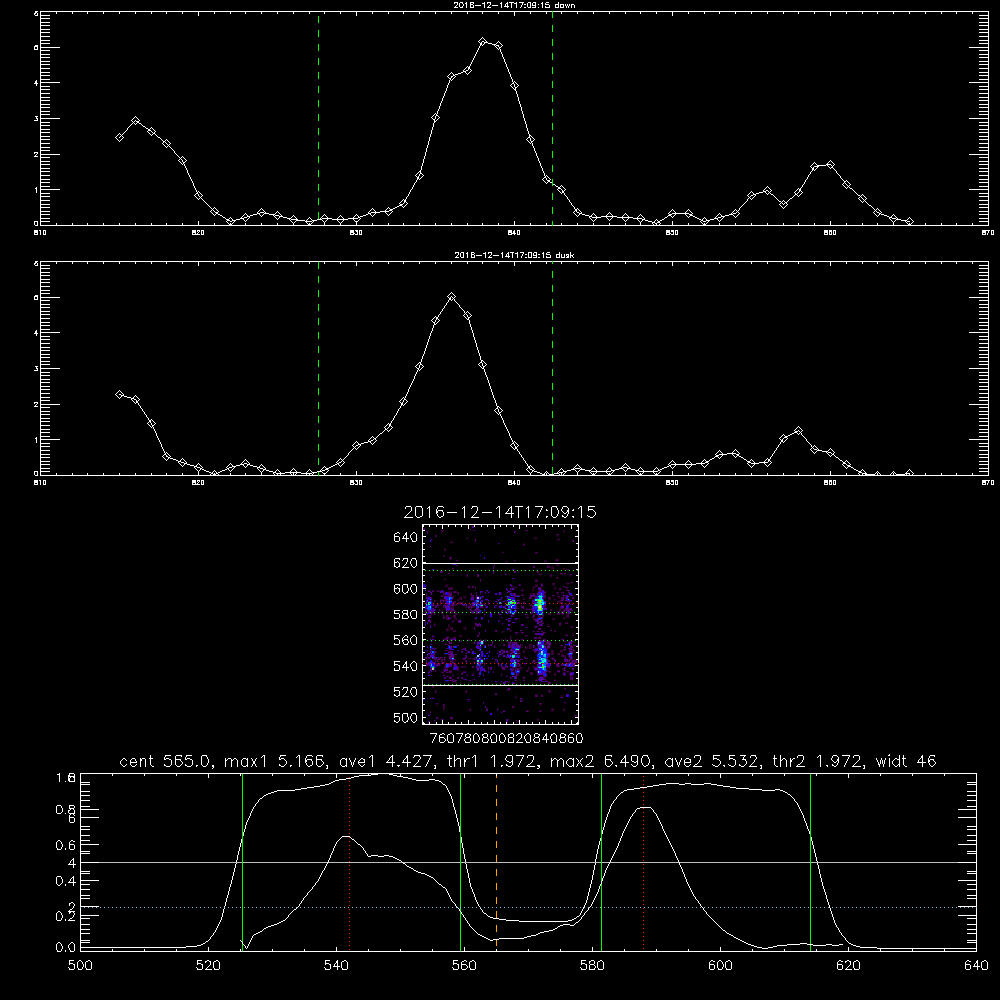Click the secondary peak diamond near 860 on dawn curve
Image resolution: width=1000 pixels, height=1000 pixels.
(830, 165)
